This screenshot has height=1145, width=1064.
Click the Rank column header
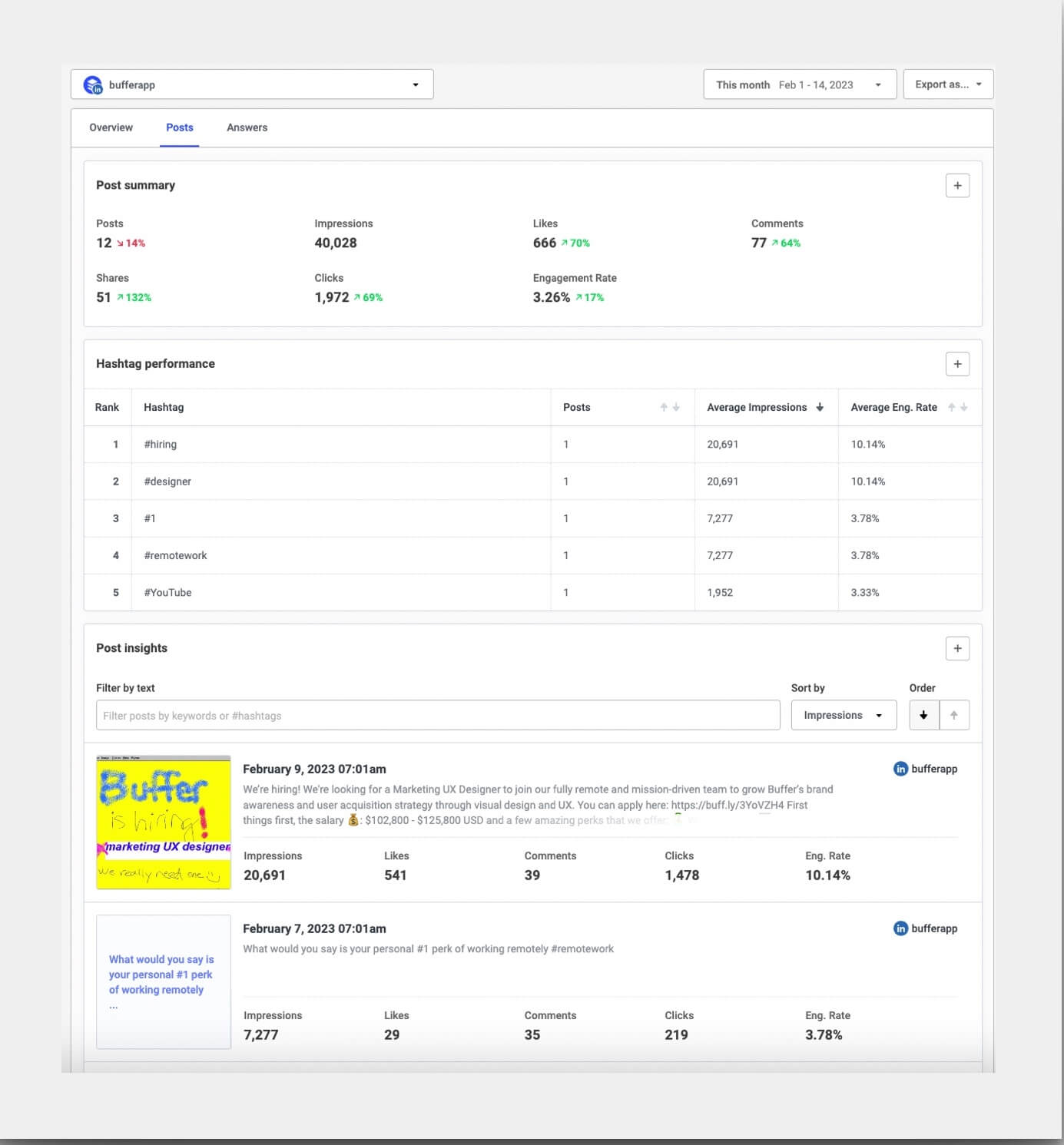[x=107, y=407]
